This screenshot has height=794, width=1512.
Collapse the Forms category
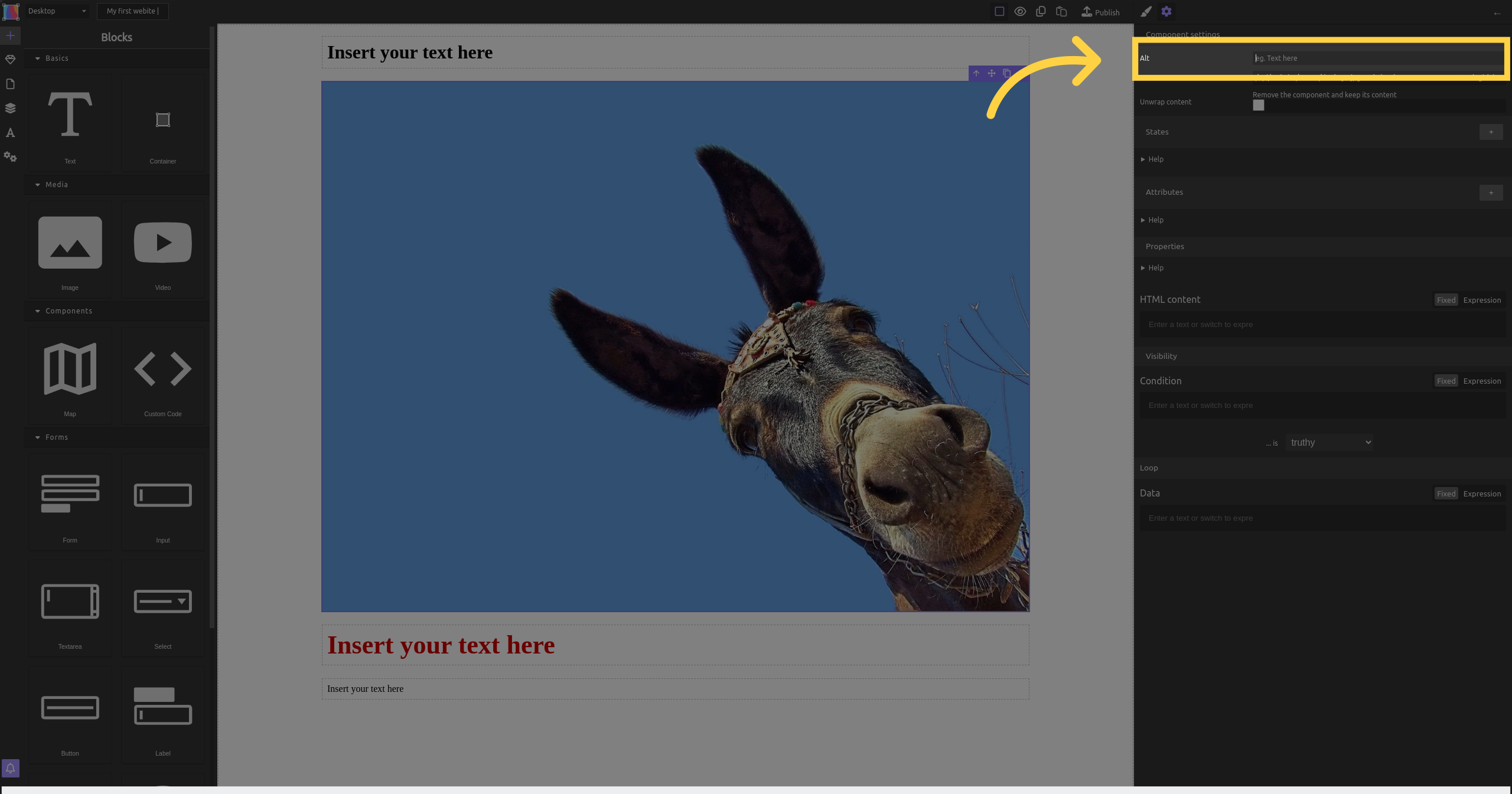pos(116,437)
